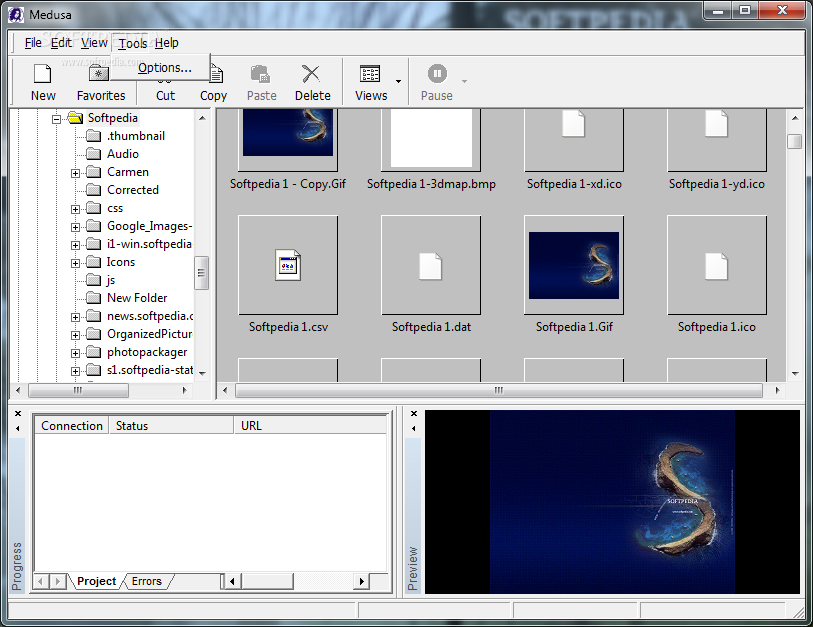Open the File menu
Image resolution: width=813 pixels, height=627 pixels.
(x=33, y=43)
